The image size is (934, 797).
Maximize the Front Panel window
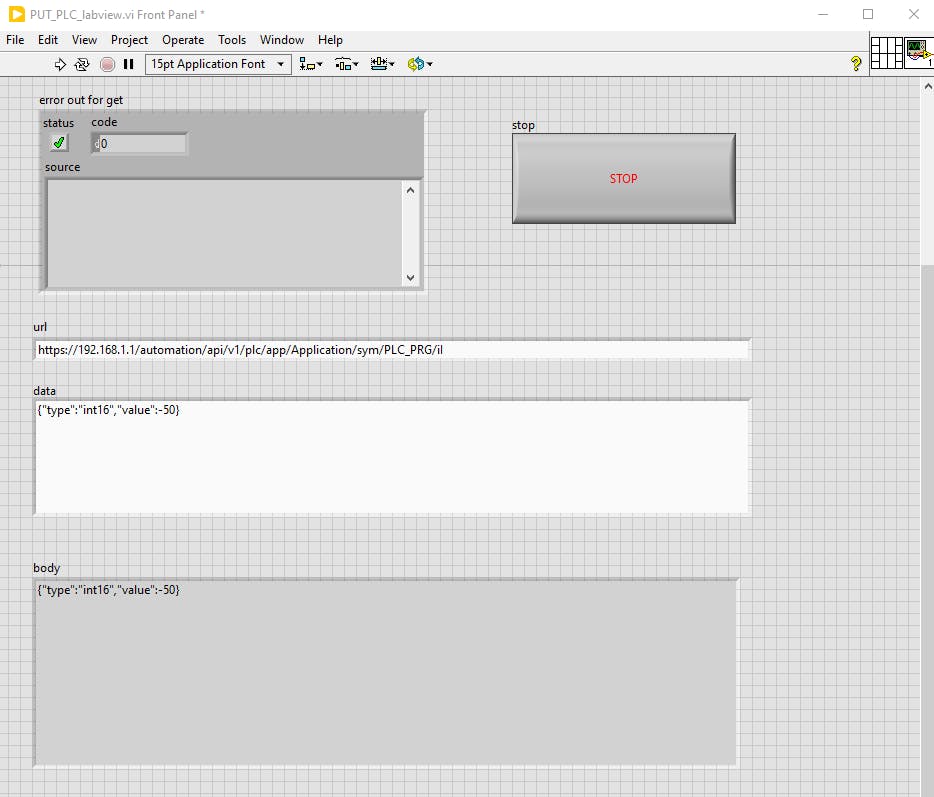point(868,14)
